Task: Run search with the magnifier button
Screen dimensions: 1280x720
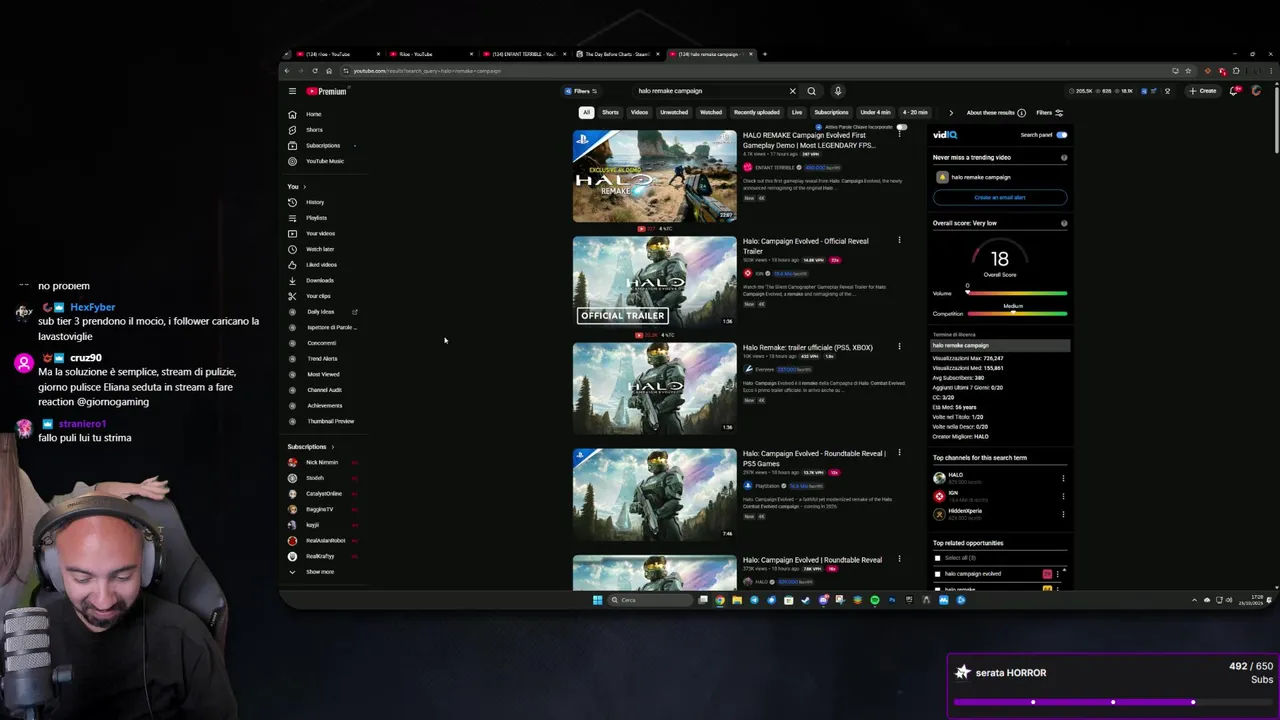Action: pos(811,91)
